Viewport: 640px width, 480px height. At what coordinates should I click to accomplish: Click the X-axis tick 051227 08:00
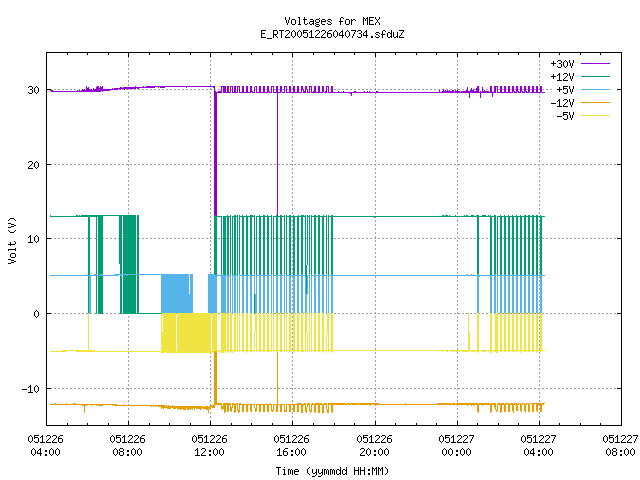click(x=620, y=445)
